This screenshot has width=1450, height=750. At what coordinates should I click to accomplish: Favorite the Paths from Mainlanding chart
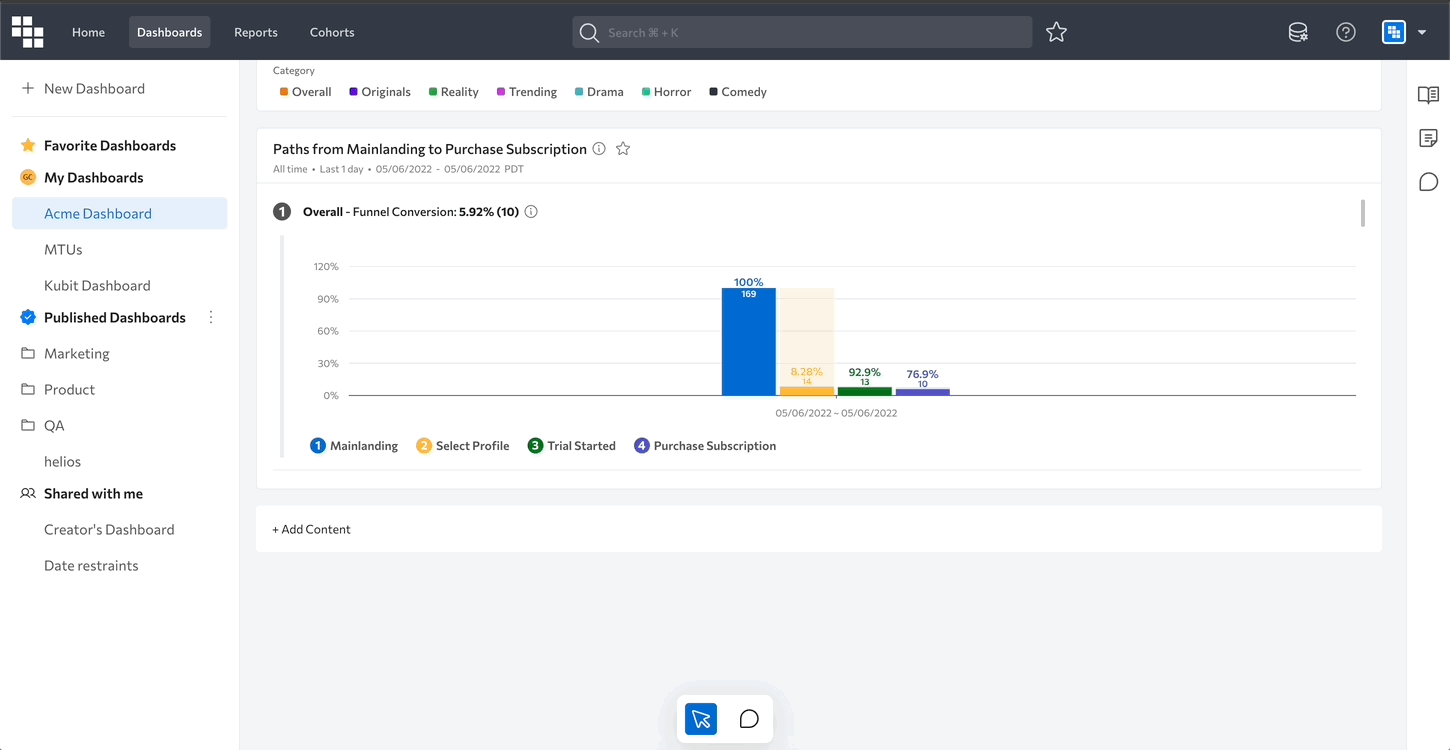point(623,149)
